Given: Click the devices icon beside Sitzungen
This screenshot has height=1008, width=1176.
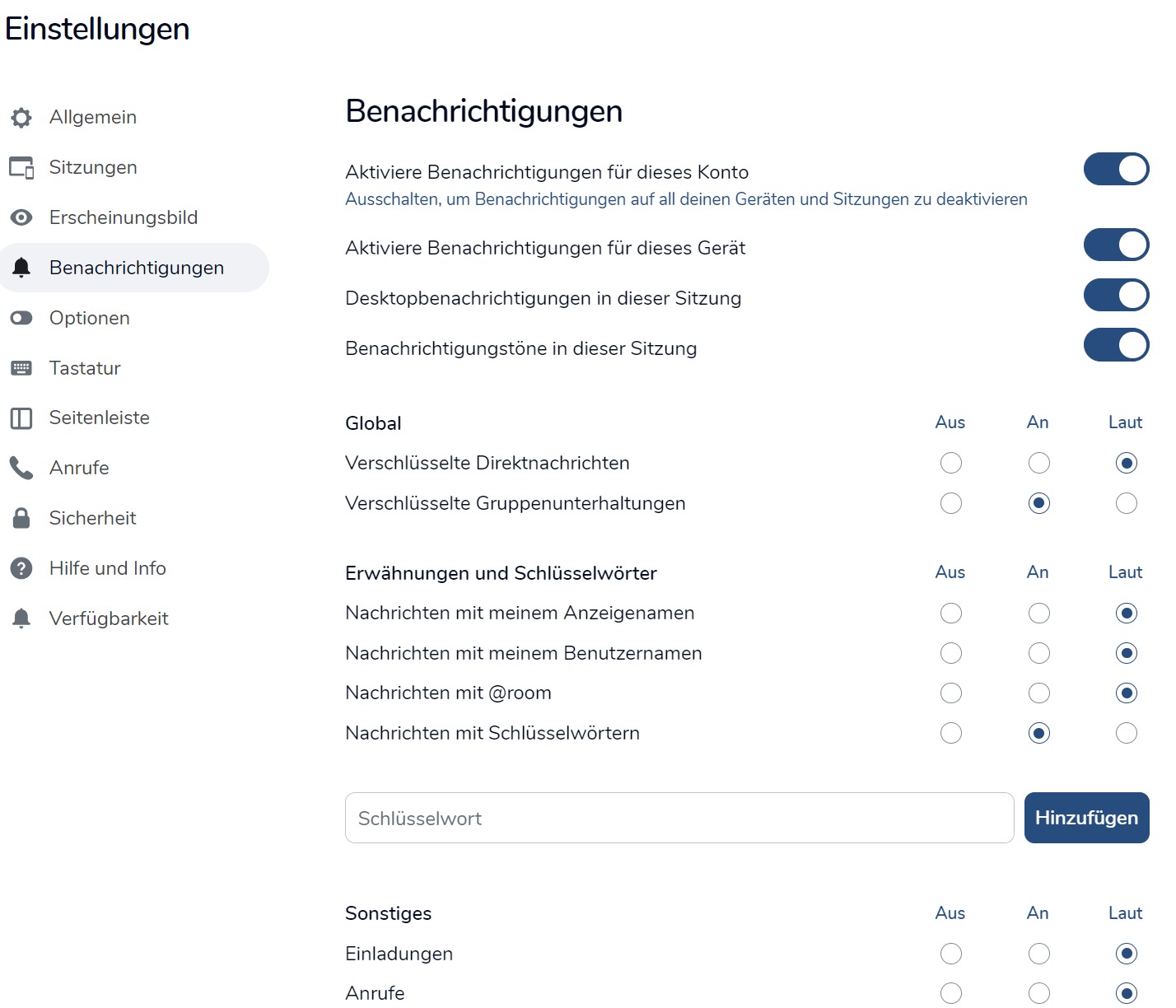Looking at the screenshot, I should coord(21,168).
